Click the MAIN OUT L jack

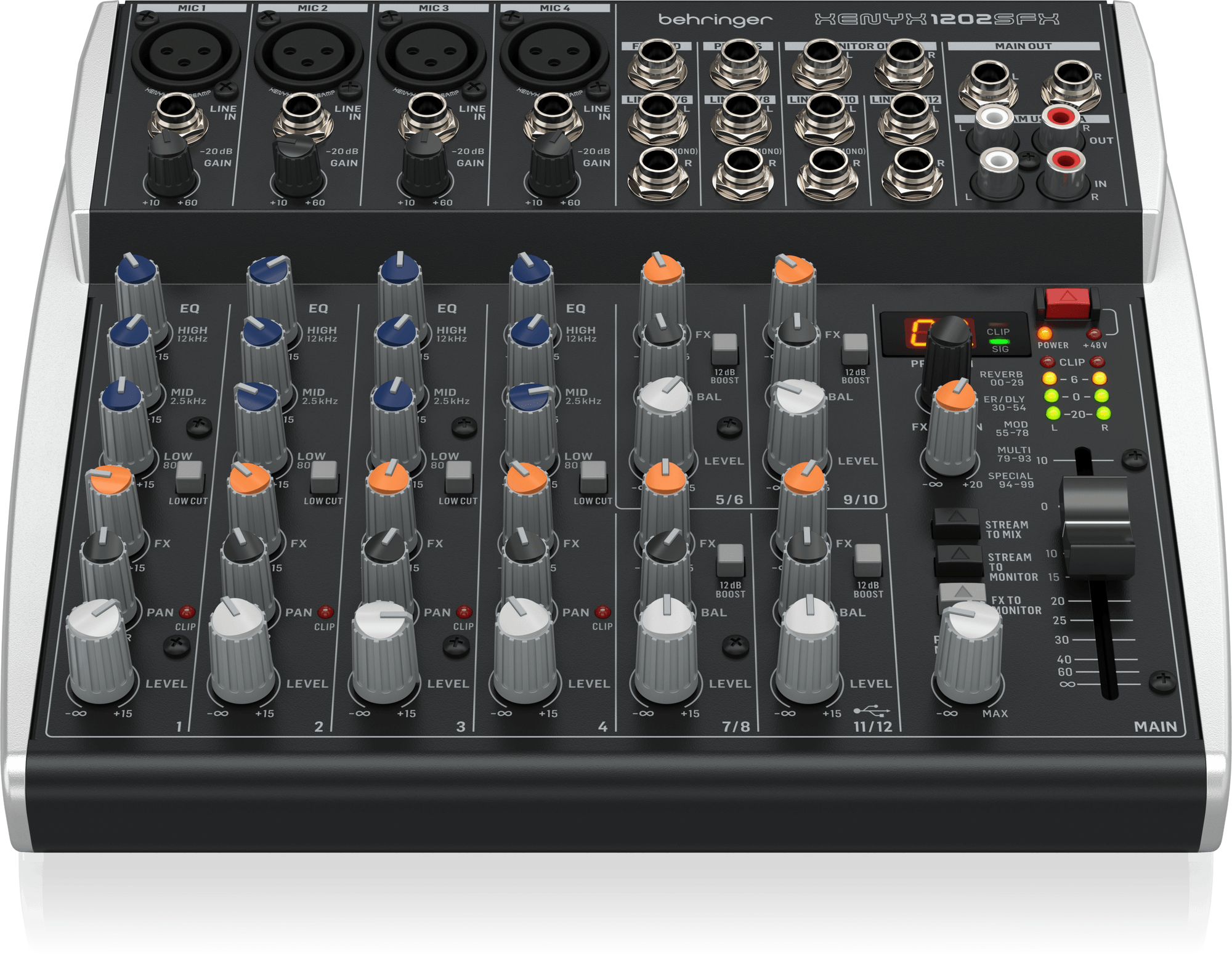pos(988,85)
